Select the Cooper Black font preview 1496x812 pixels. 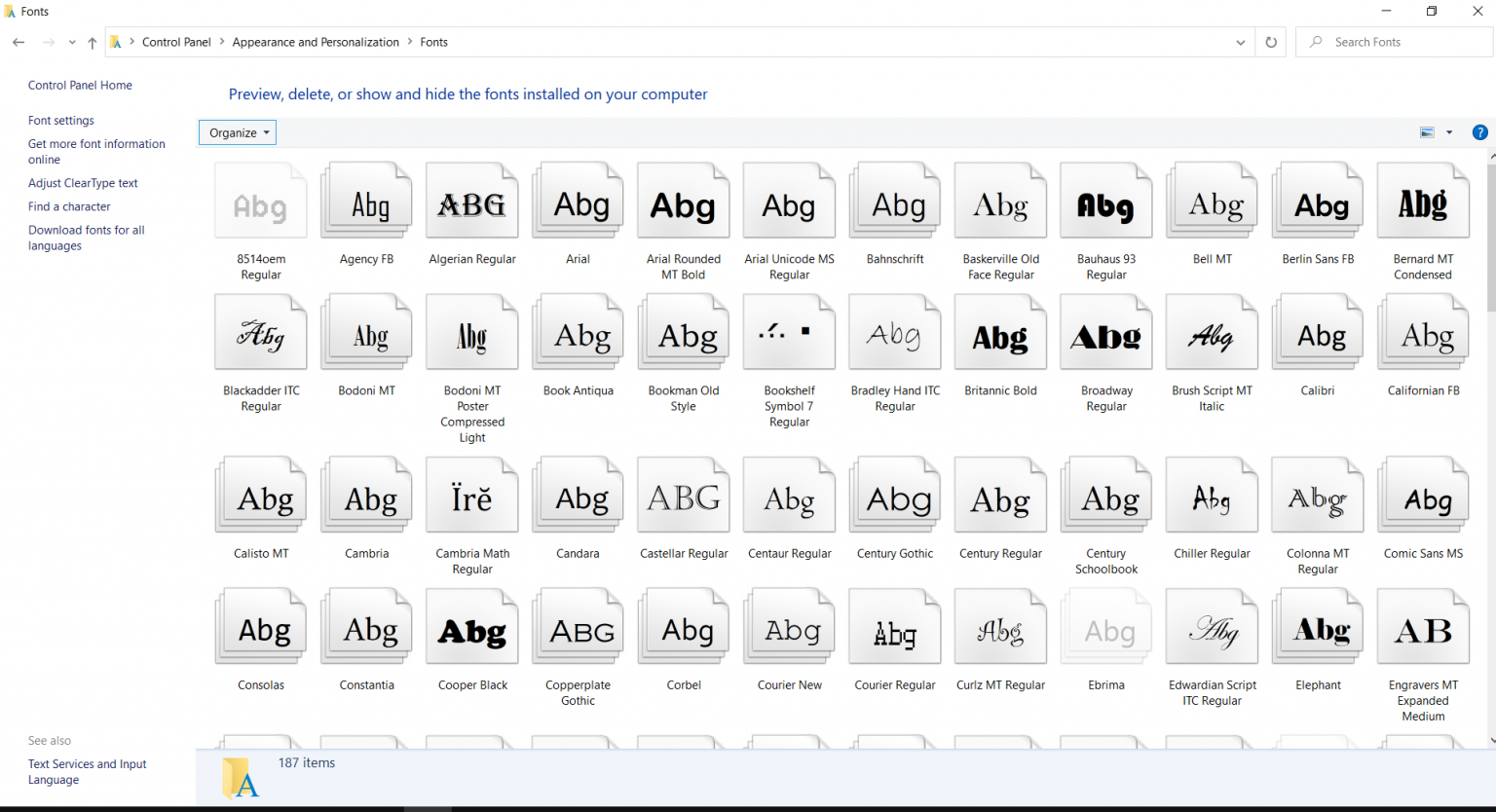click(x=471, y=626)
